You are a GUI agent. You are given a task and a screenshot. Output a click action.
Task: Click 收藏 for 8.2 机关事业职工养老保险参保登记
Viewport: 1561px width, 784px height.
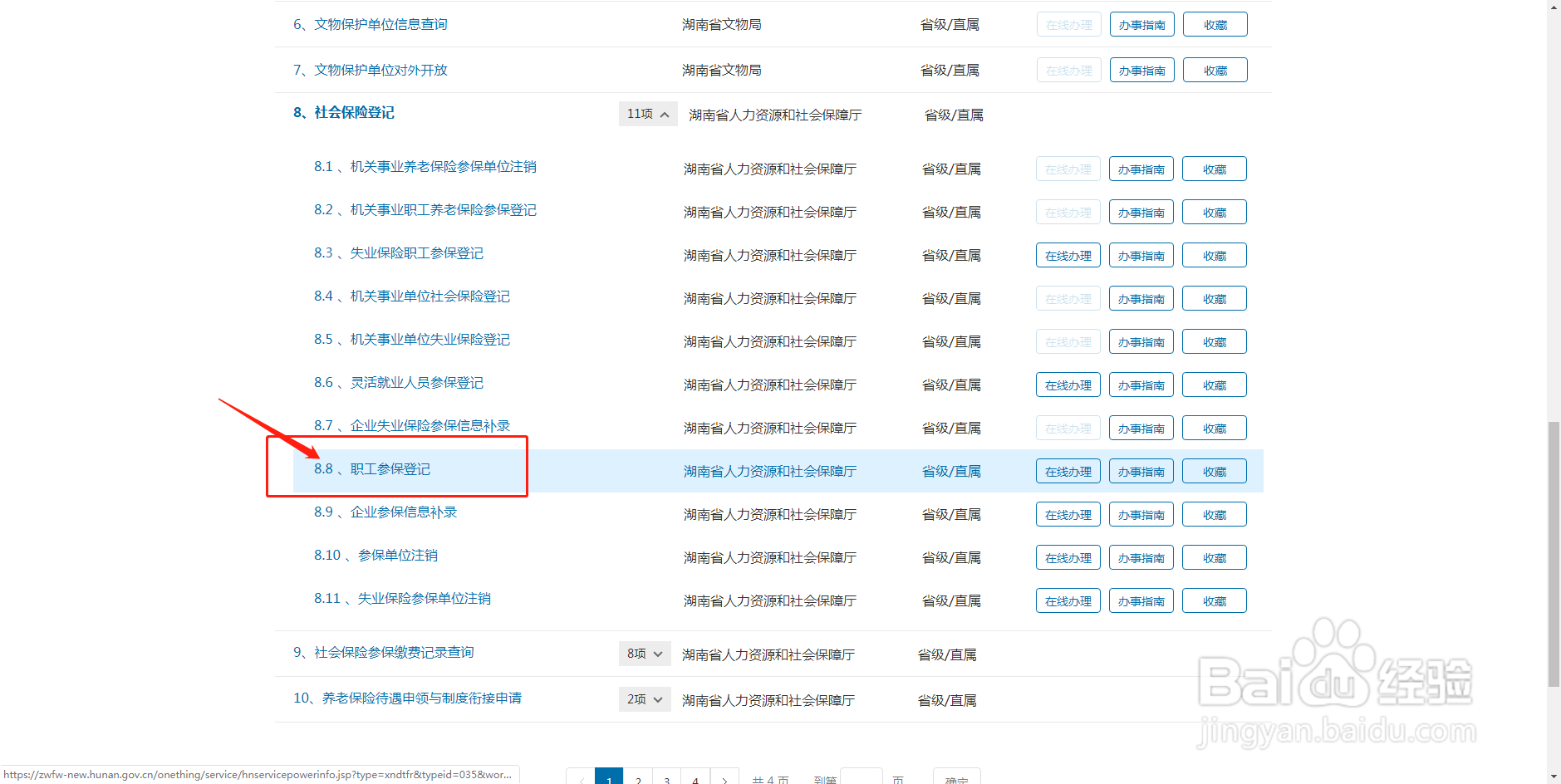pos(1215,212)
